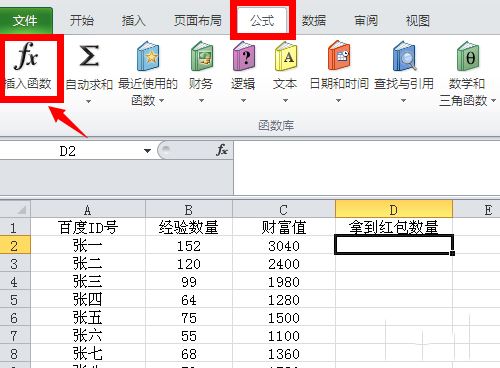The width and height of the screenshot is (500, 368).
Task: Switch to the Formulas (公式) tab
Action: tap(263, 21)
